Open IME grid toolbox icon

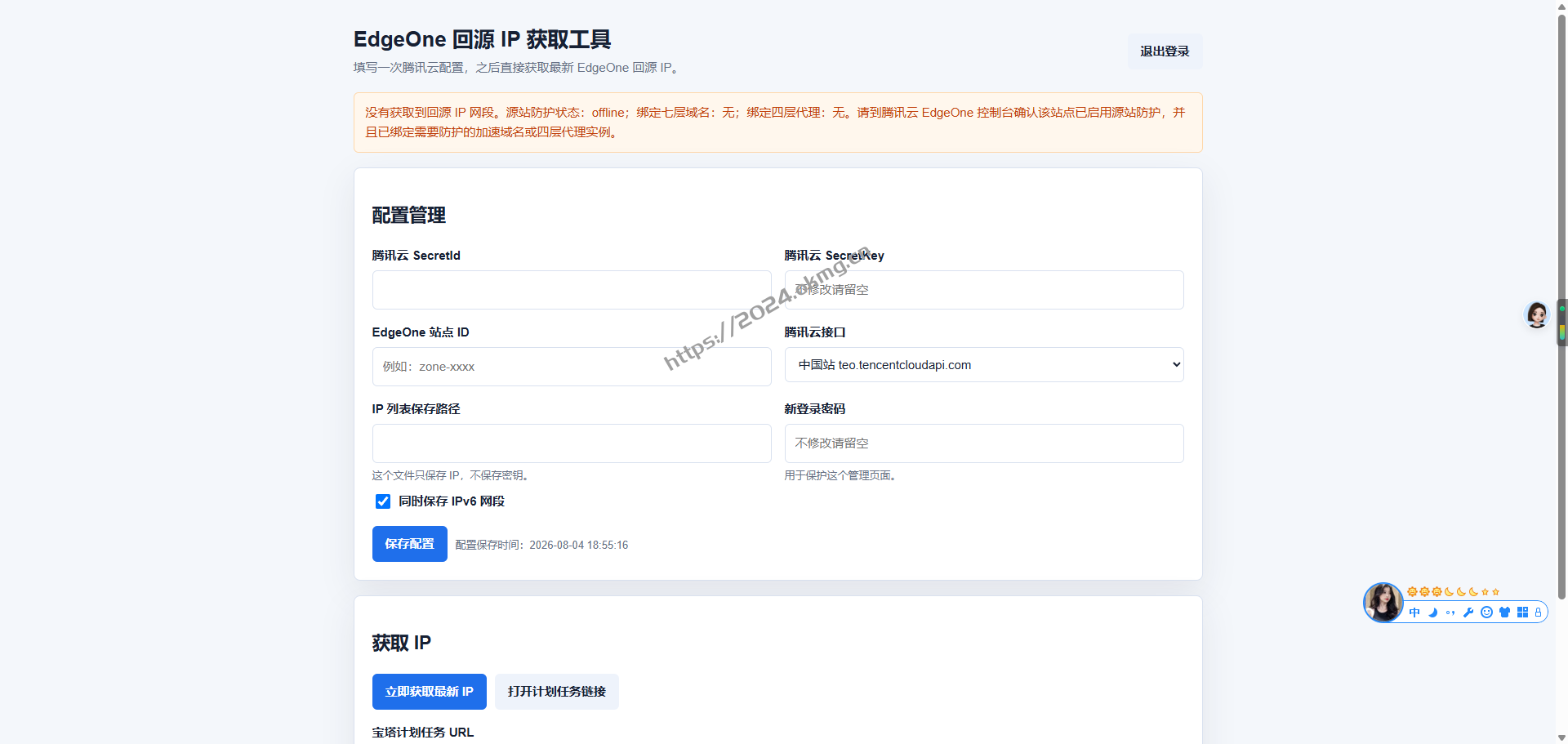pyautogui.click(x=1522, y=613)
